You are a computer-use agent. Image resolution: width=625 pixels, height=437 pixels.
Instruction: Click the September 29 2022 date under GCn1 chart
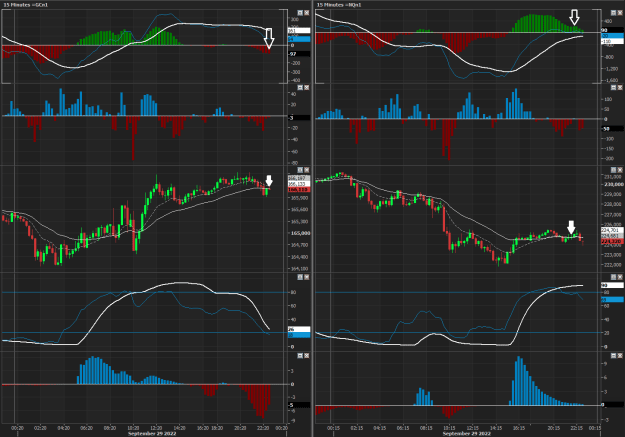pyautogui.click(x=152, y=433)
